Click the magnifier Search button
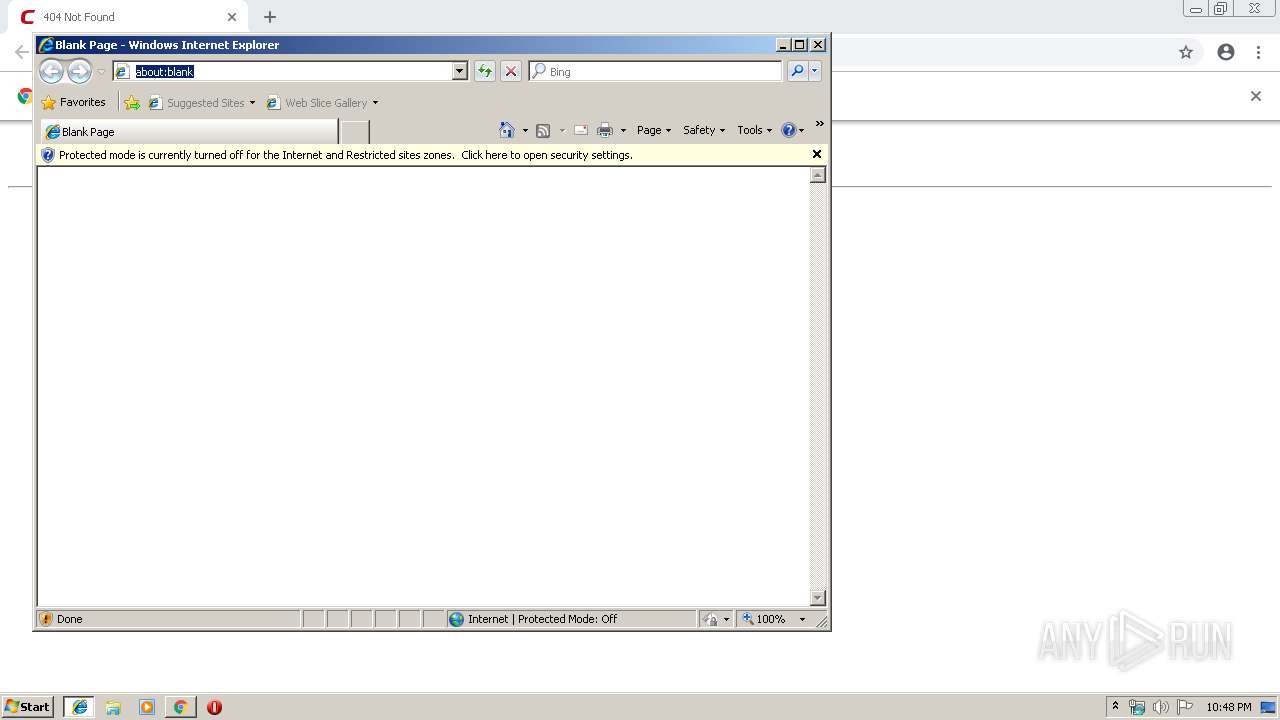Screen dimensions: 1280x720 (x=797, y=71)
